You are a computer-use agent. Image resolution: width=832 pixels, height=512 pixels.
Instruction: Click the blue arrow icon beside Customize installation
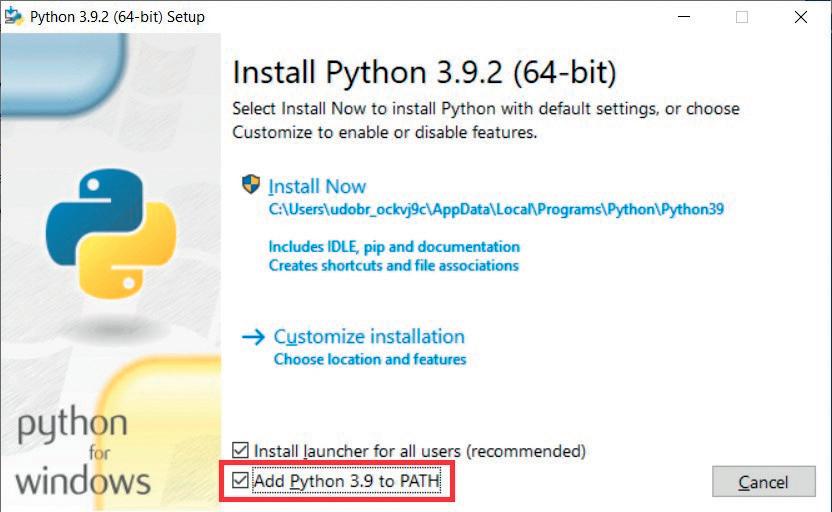tap(253, 337)
